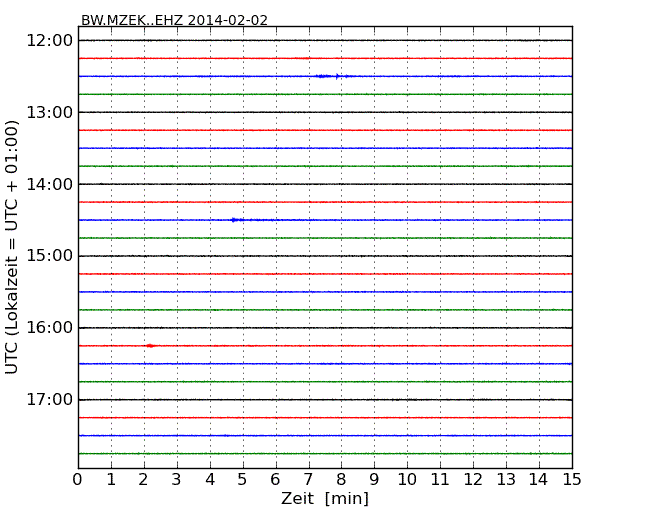Click the 16:00 y-axis tick label
The image size is (650, 520).
pyautogui.click(x=50, y=328)
